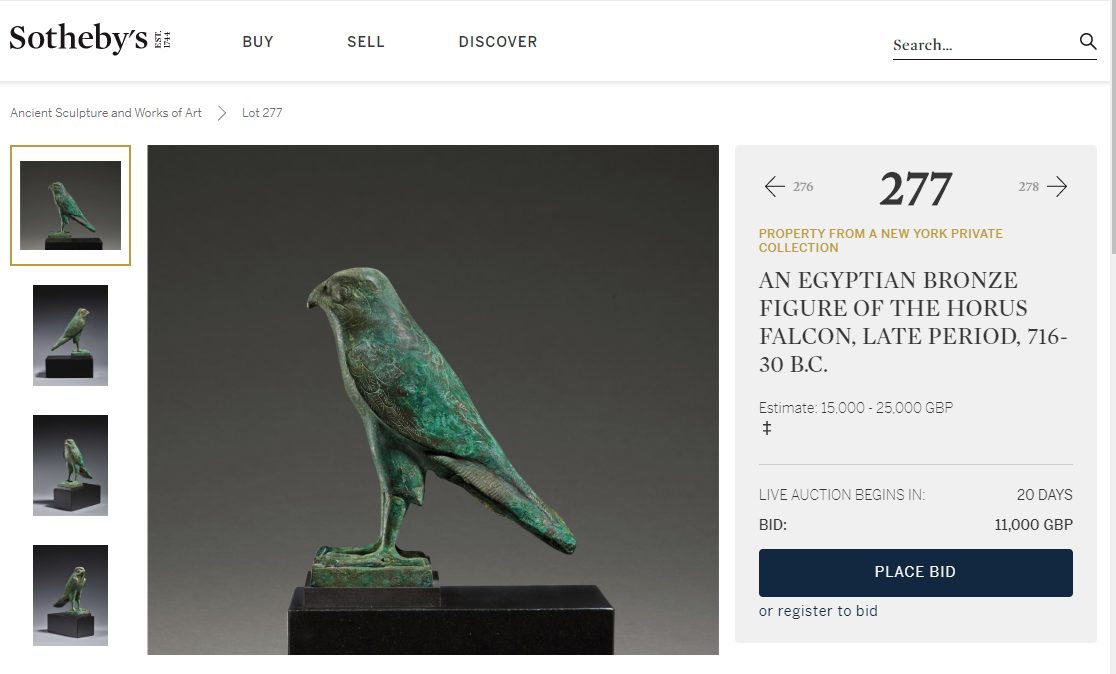Go to previous lot 276 arrow
Image resolution: width=1116 pixels, height=674 pixels.
[x=775, y=186]
